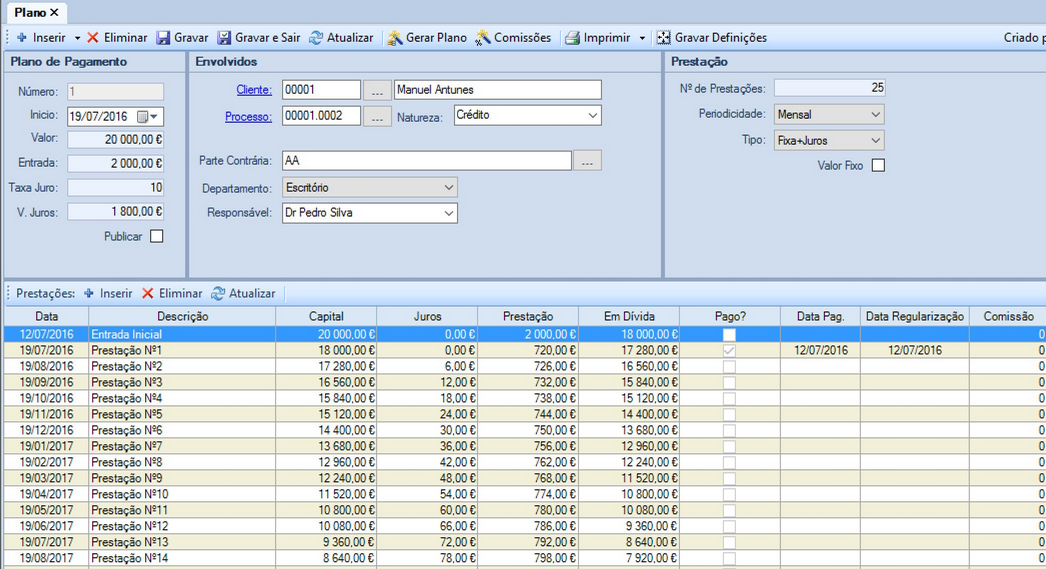Open the Inicio date calendar picker
The width and height of the screenshot is (1046, 569).
pyautogui.click(x=148, y=117)
